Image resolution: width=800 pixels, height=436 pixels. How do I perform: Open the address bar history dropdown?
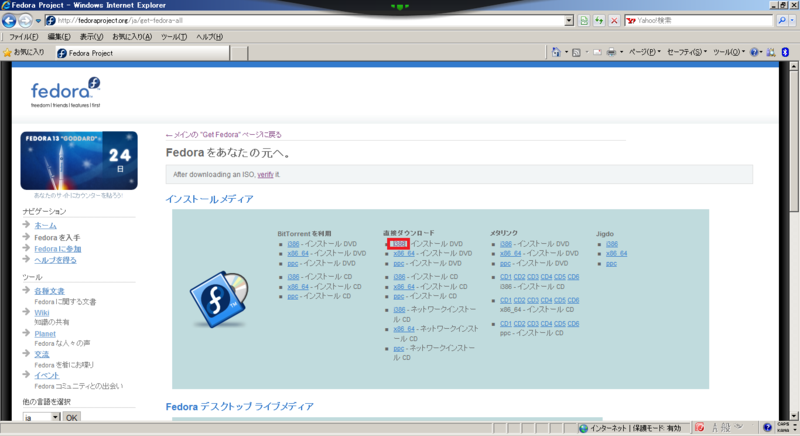[569, 20]
